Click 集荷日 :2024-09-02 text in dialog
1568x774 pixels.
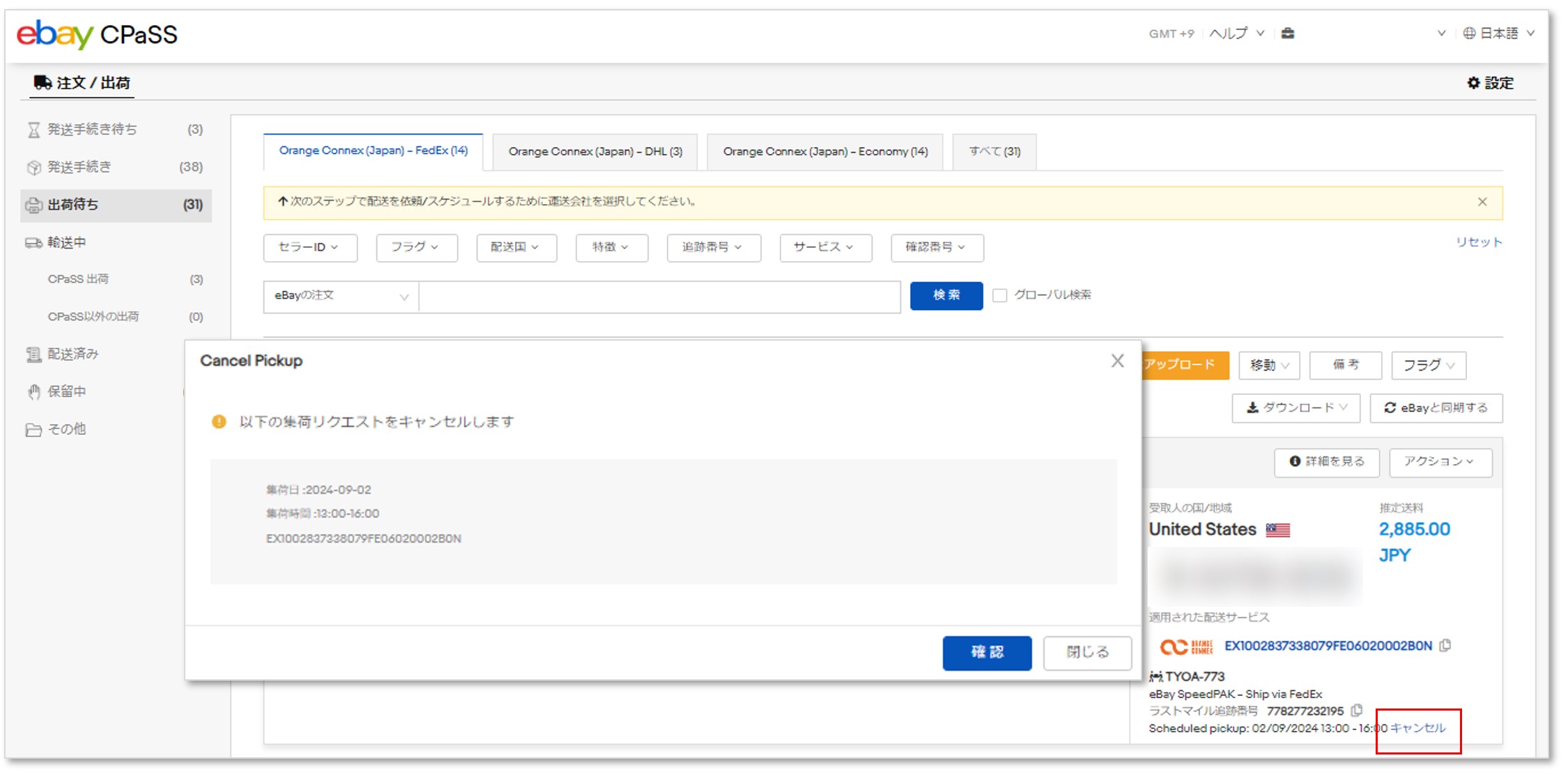[318, 490]
